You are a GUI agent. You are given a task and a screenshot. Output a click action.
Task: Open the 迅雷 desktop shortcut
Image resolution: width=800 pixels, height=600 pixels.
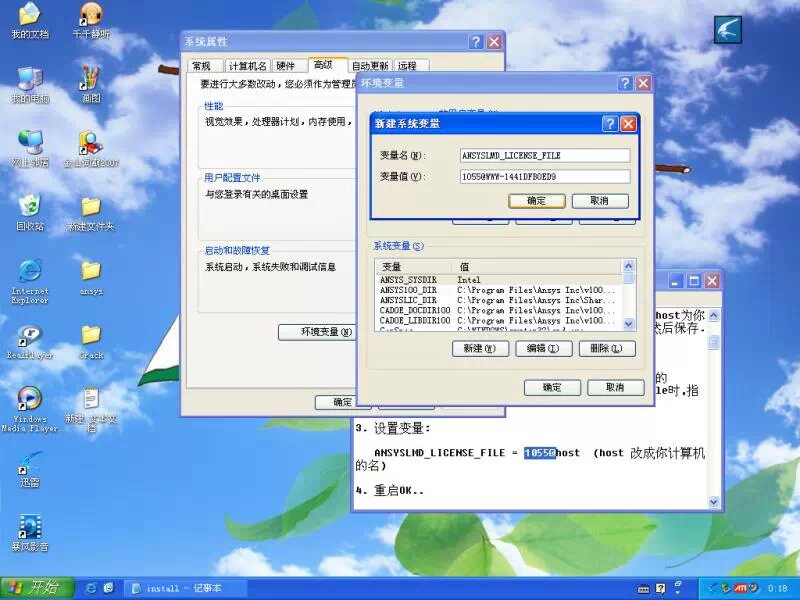tap(30, 464)
